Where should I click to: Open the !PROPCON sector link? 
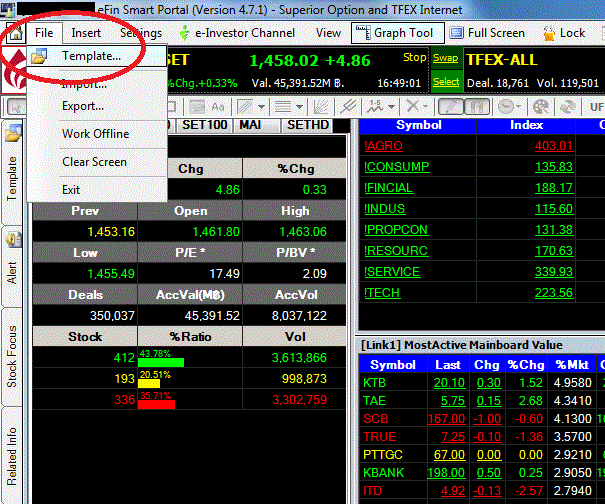[395, 230]
